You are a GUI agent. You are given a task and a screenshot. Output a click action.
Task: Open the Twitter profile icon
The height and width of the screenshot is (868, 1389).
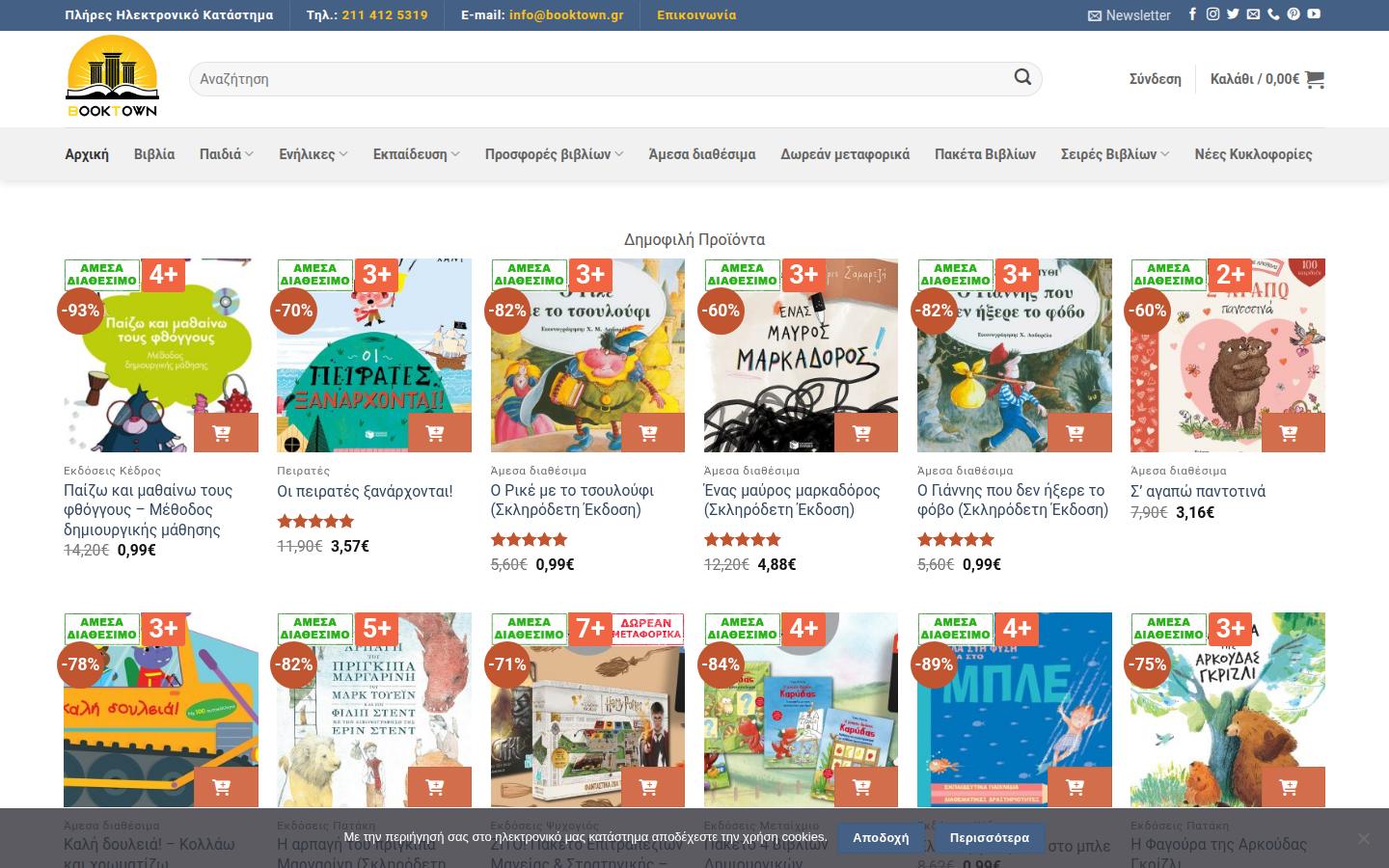tap(1233, 14)
